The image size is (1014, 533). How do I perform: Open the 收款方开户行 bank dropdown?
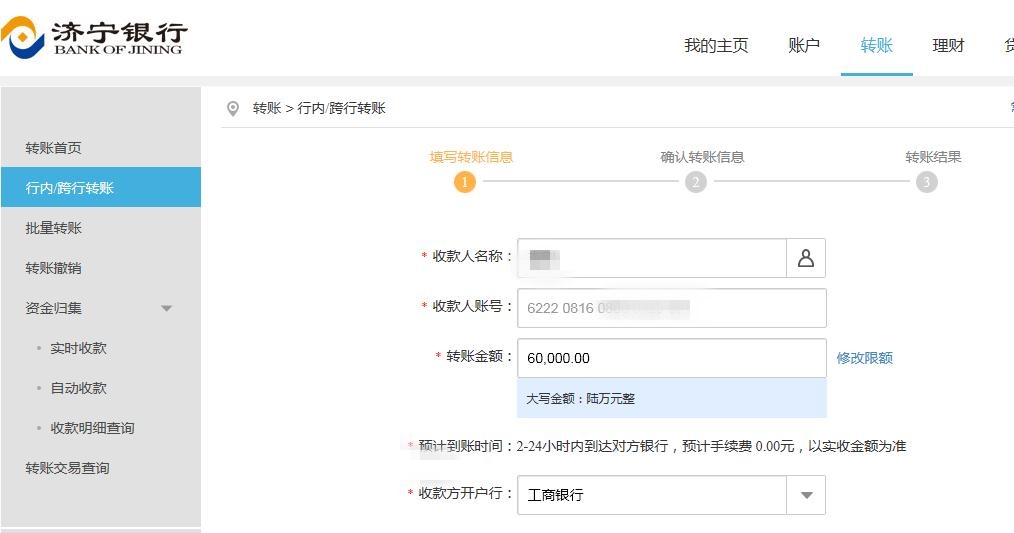coord(806,495)
